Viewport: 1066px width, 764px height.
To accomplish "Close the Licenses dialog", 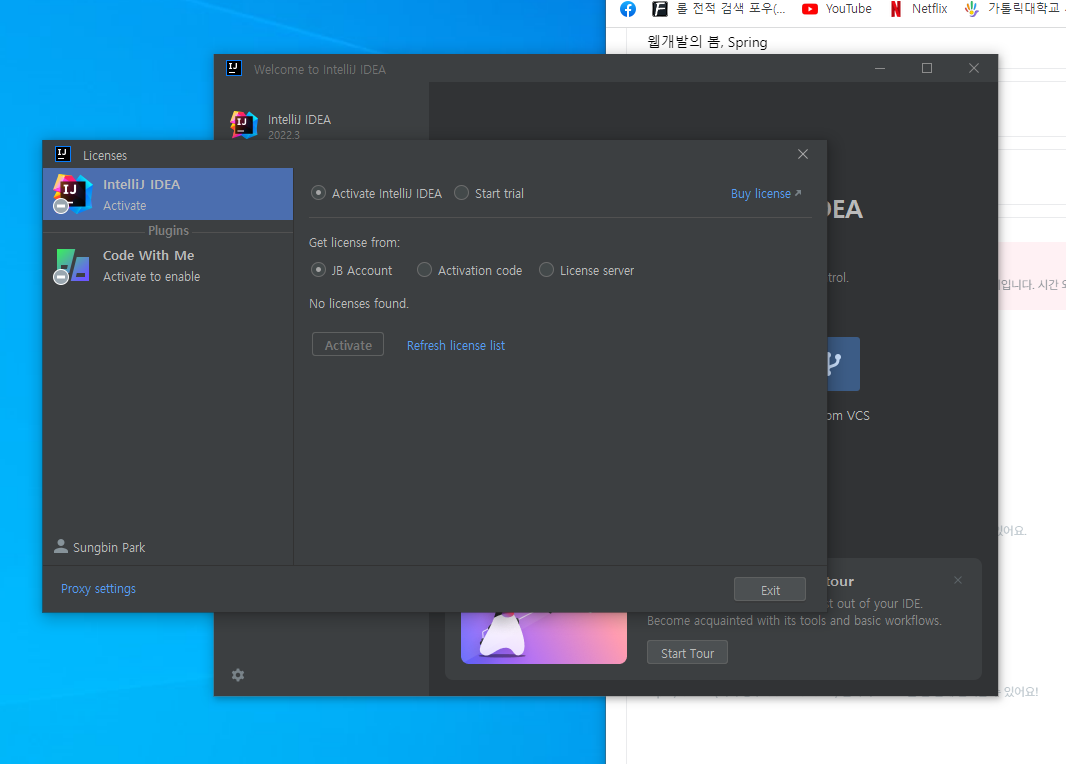I will point(803,154).
